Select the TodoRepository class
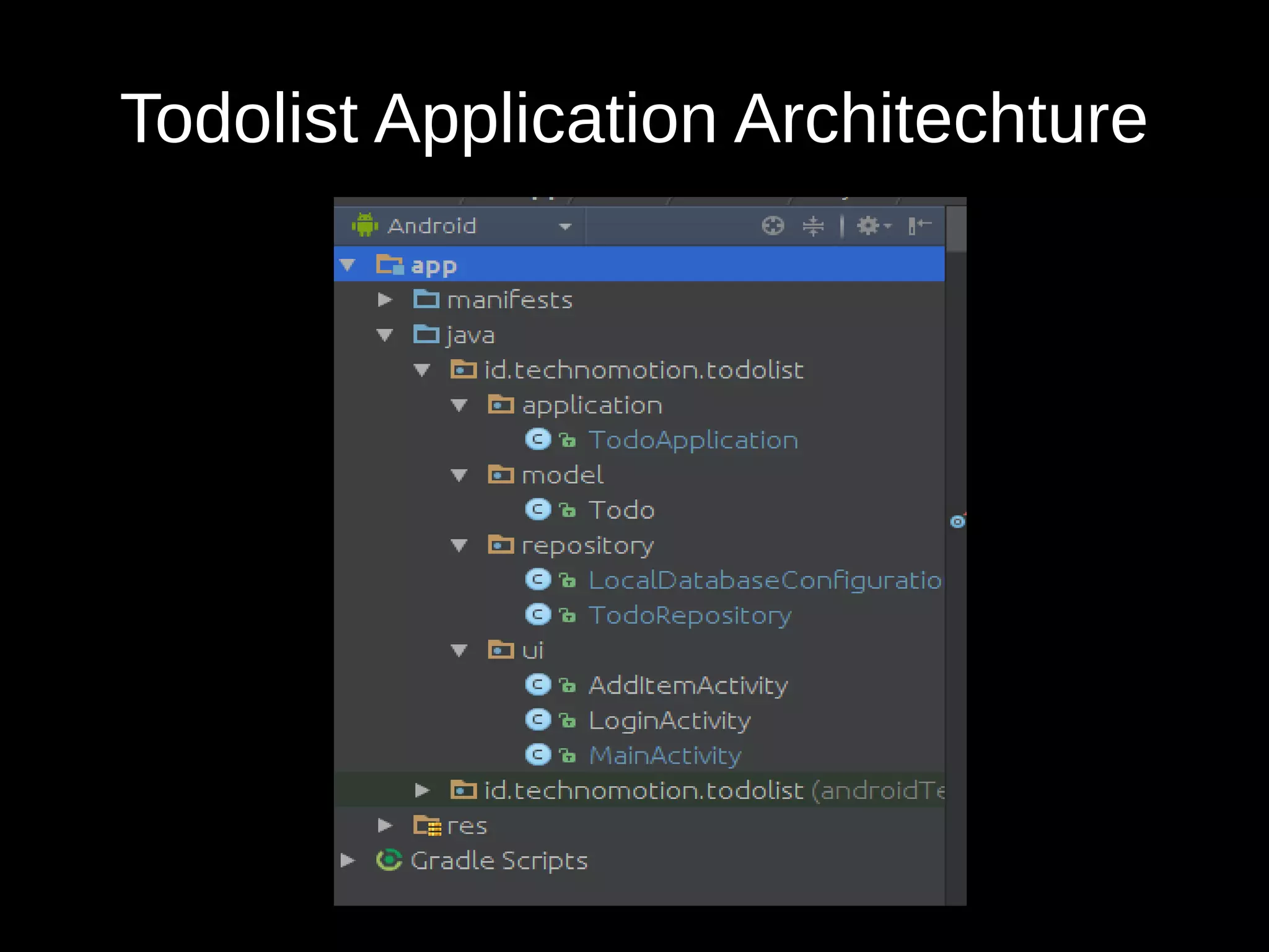The image size is (1269, 952). click(690, 615)
